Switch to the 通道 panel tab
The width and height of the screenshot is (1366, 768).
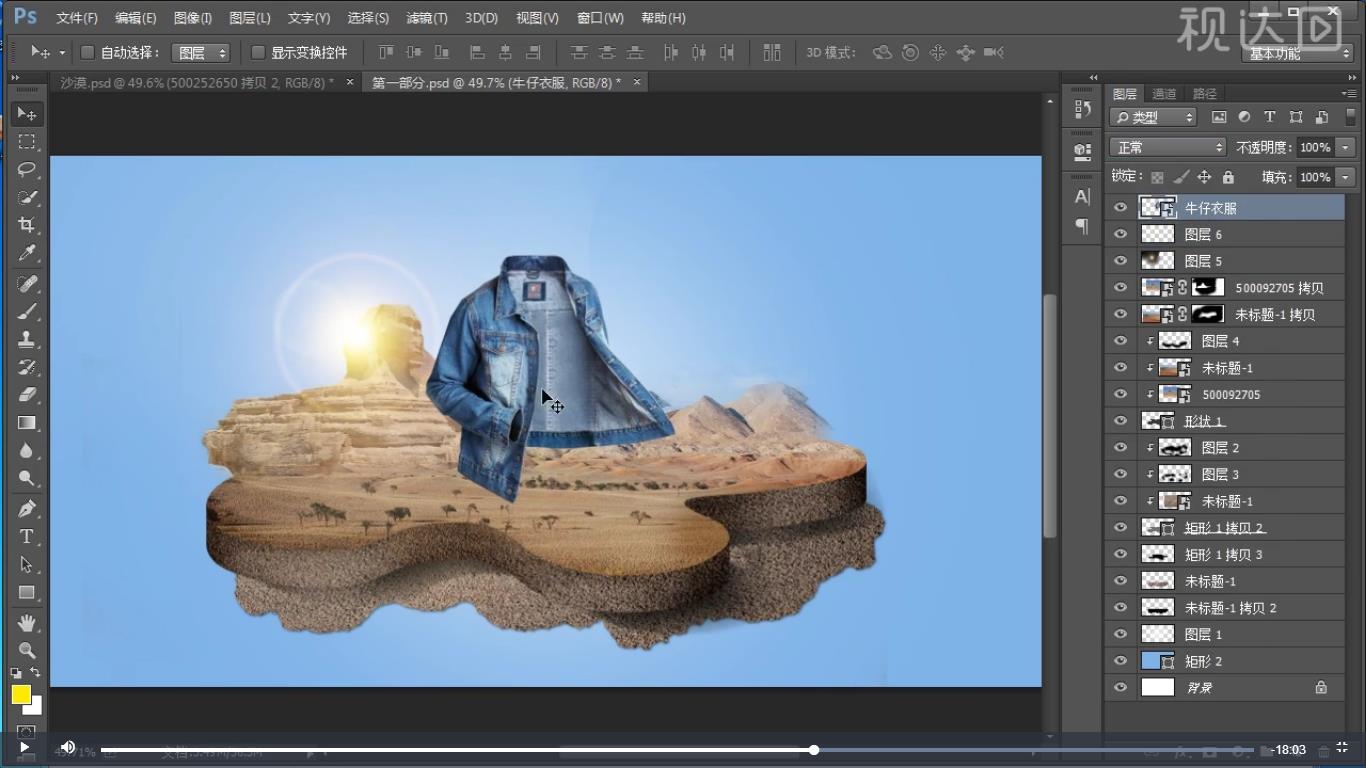coord(1162,93)
